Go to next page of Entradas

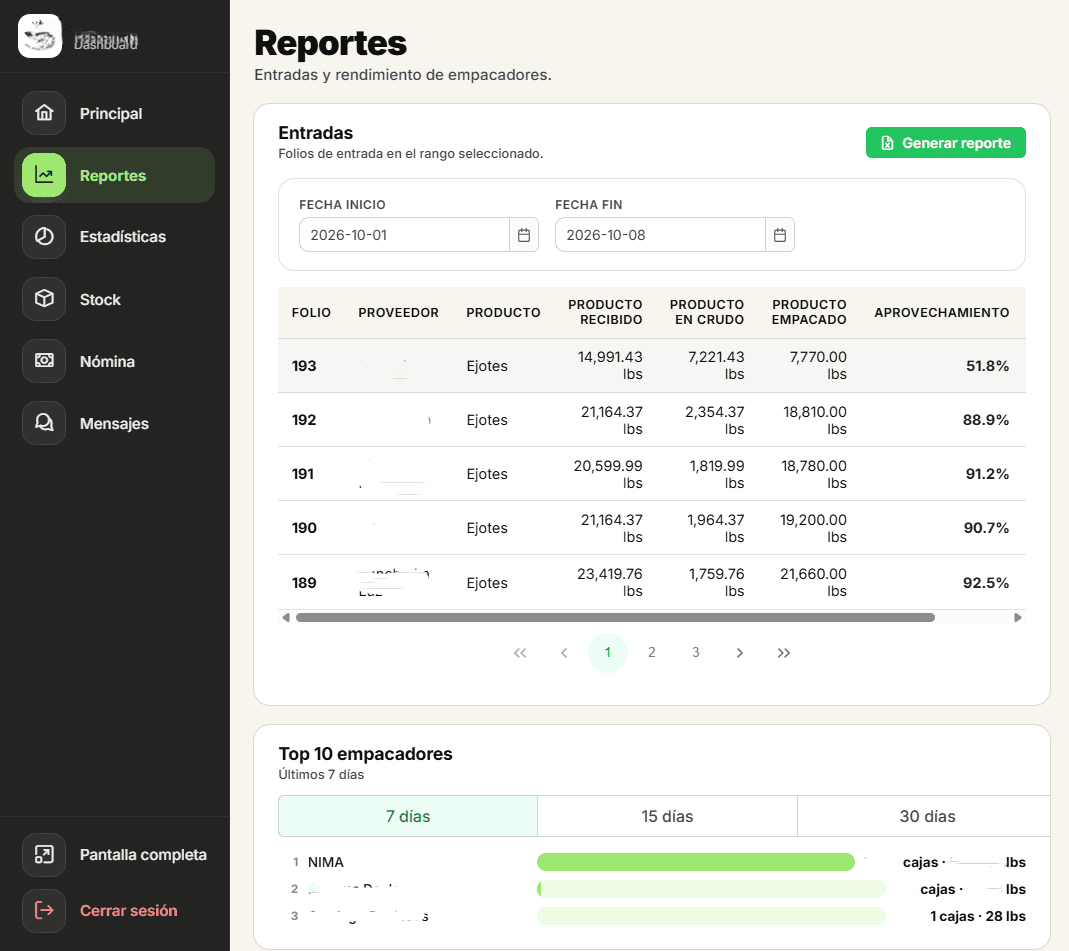740,653
